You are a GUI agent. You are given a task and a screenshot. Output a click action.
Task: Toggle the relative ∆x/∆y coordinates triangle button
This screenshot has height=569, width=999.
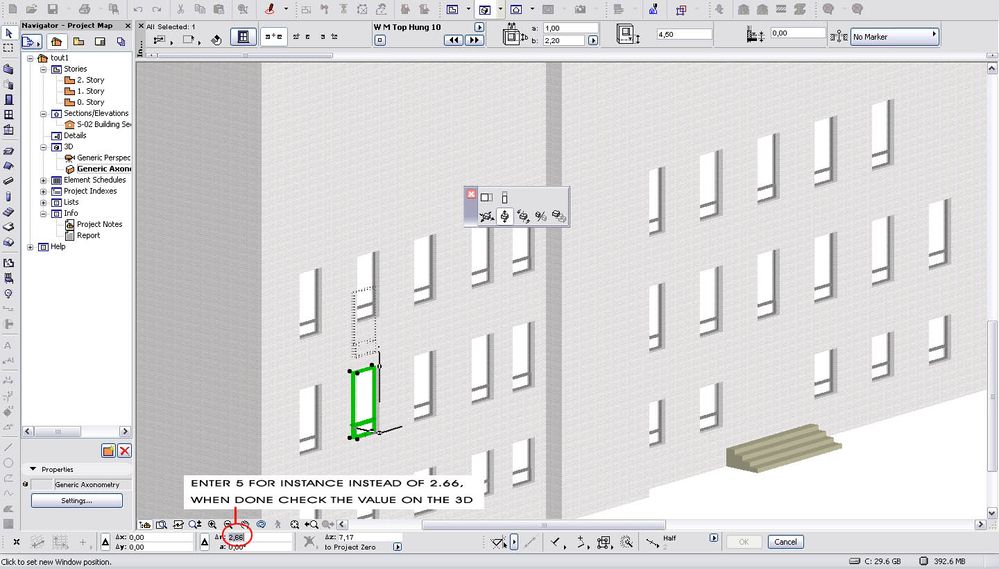[x=106, y=542]
